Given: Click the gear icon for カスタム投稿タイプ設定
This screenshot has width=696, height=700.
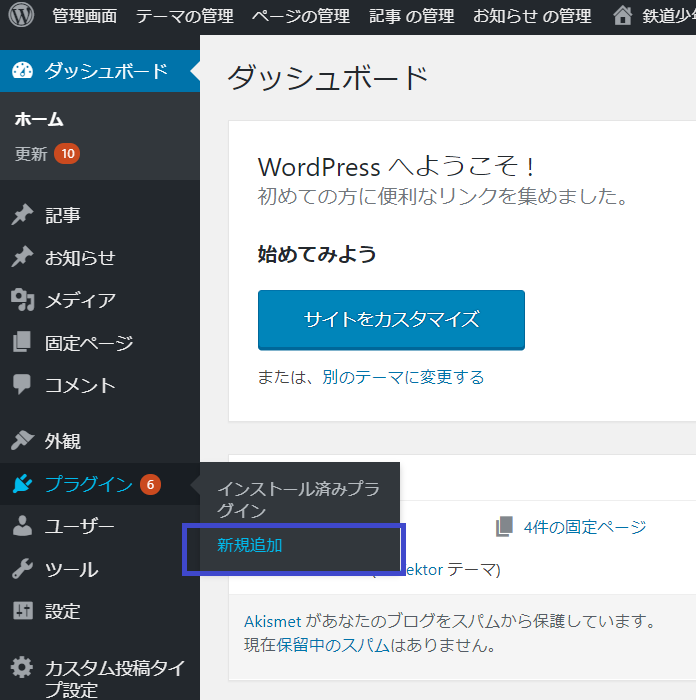Looking at the screenshot, I should [x=22, y=668].
